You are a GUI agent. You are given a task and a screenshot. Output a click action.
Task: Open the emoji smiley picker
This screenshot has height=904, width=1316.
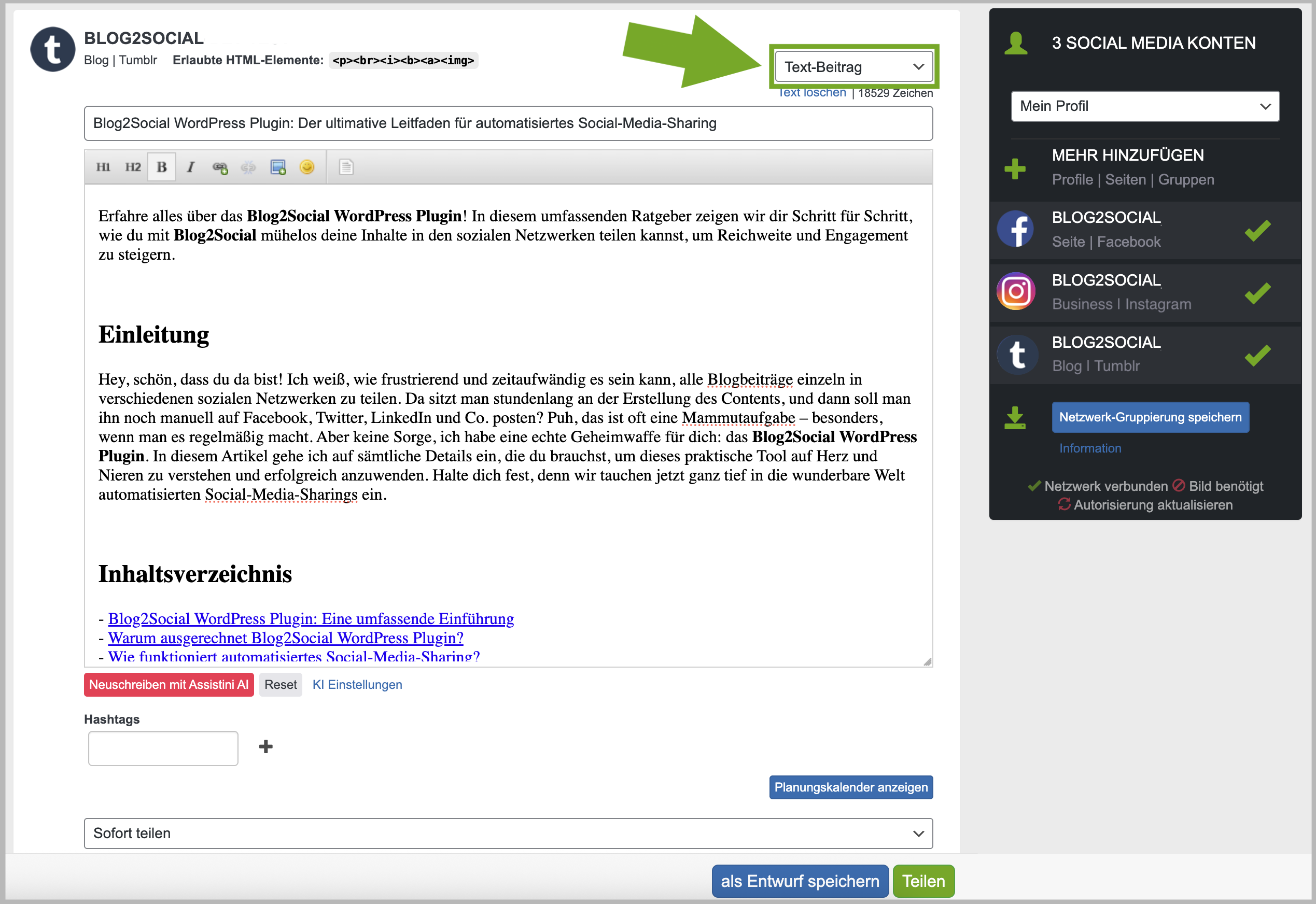(306, 167)
